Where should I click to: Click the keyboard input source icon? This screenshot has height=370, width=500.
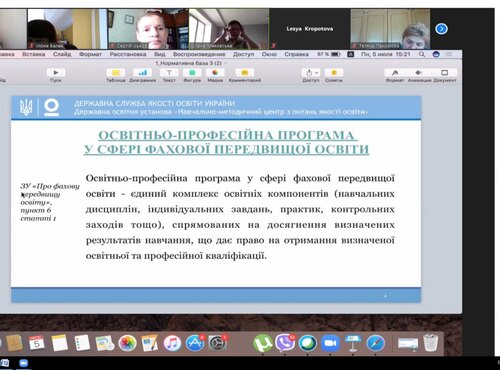tap(351, 54)
